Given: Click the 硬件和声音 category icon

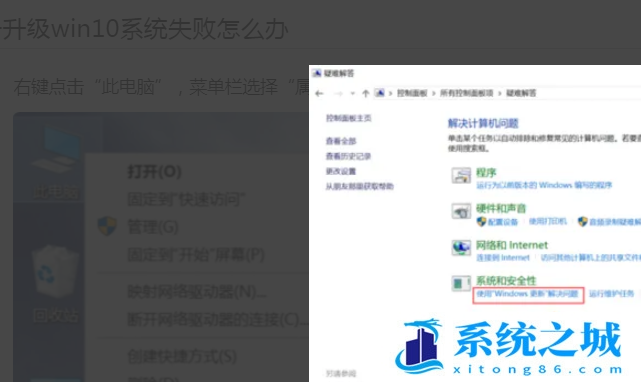Looking at the screenshot, I should (461, 211).
